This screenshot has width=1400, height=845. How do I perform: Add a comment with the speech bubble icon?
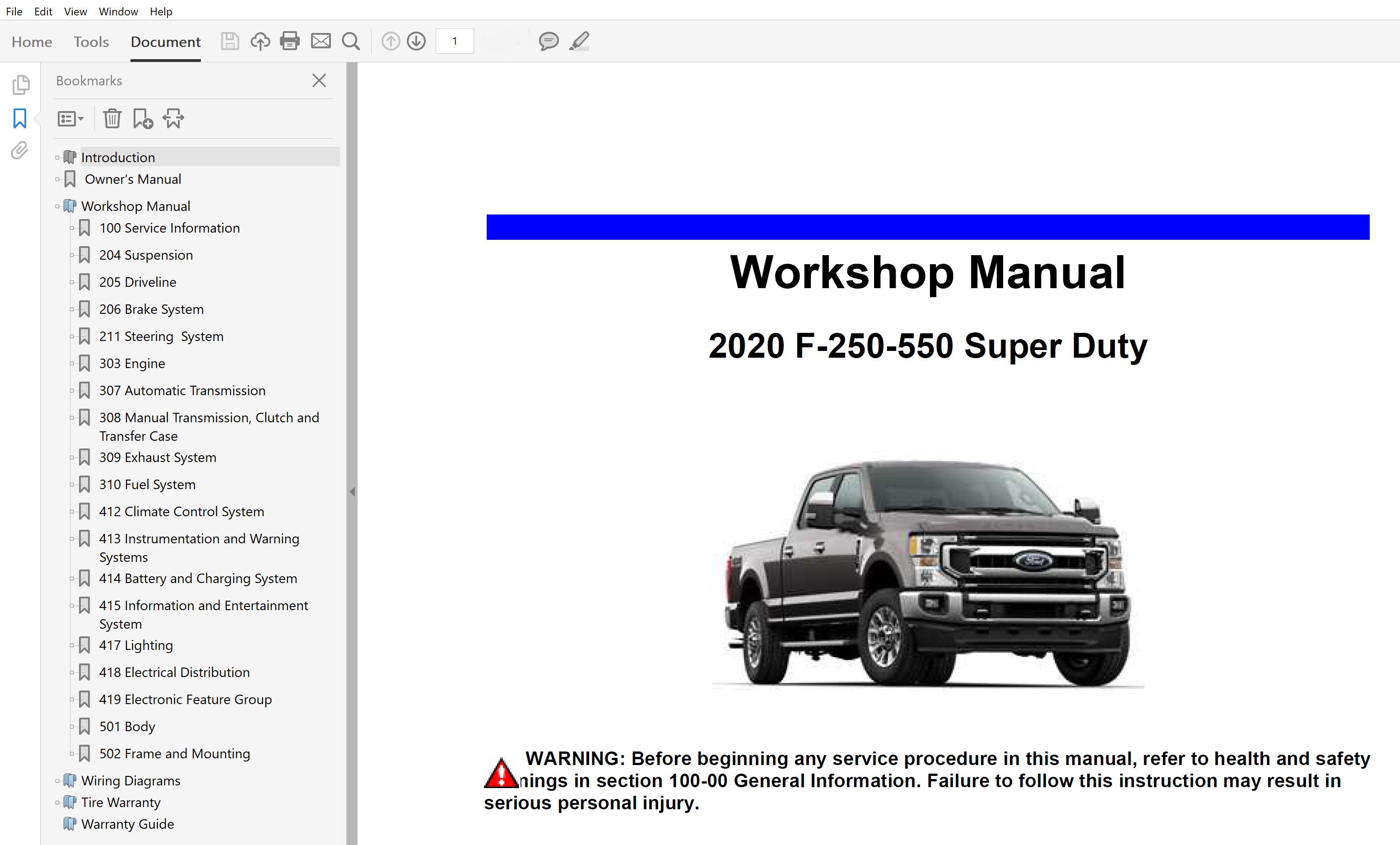pyautogui.click(x=548, y=41)
